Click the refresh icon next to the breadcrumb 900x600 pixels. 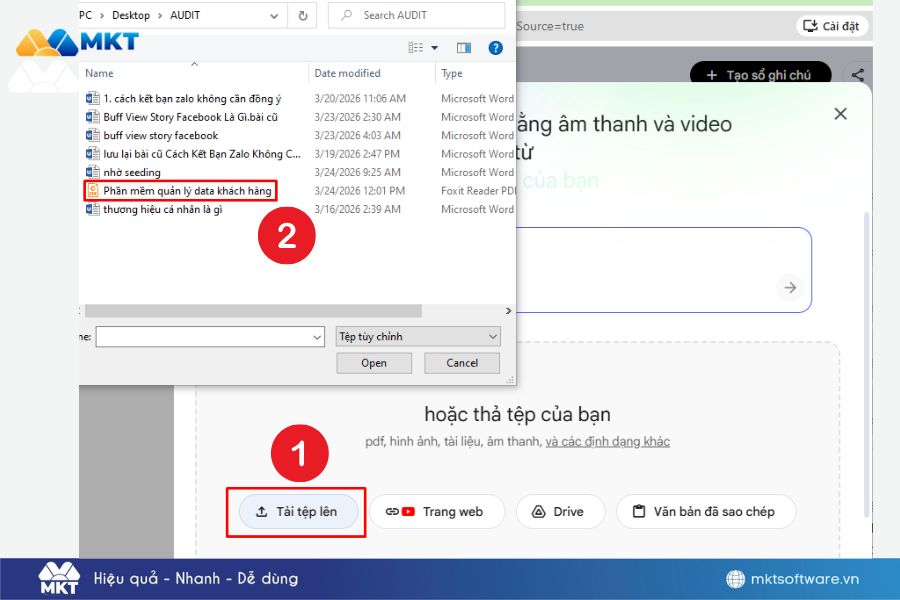click(x=302, y=15)
